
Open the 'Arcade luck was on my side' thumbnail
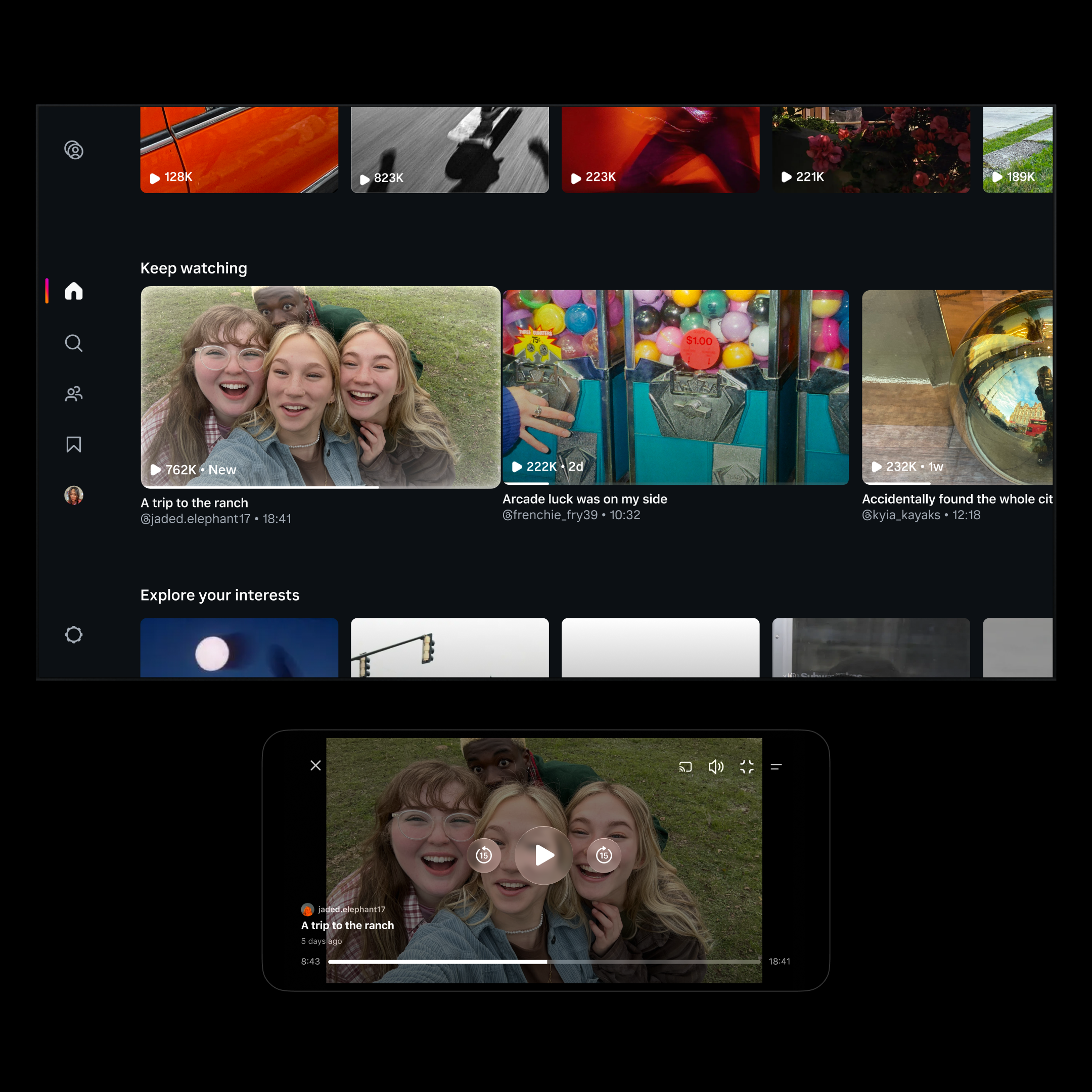[675, 387]
